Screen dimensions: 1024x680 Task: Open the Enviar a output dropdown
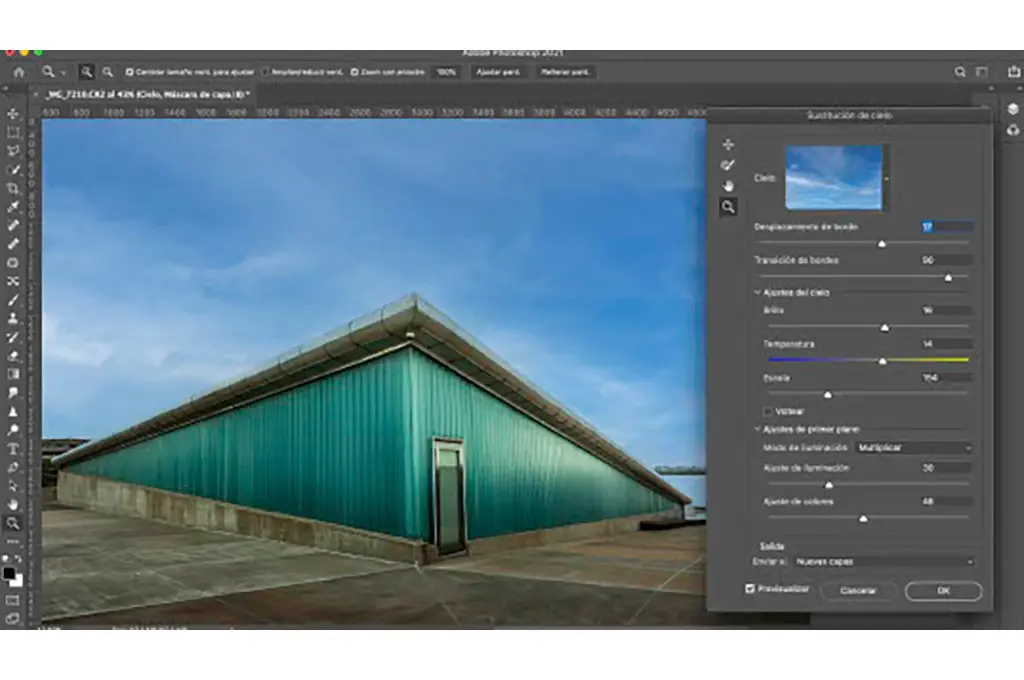coord(883,562)
